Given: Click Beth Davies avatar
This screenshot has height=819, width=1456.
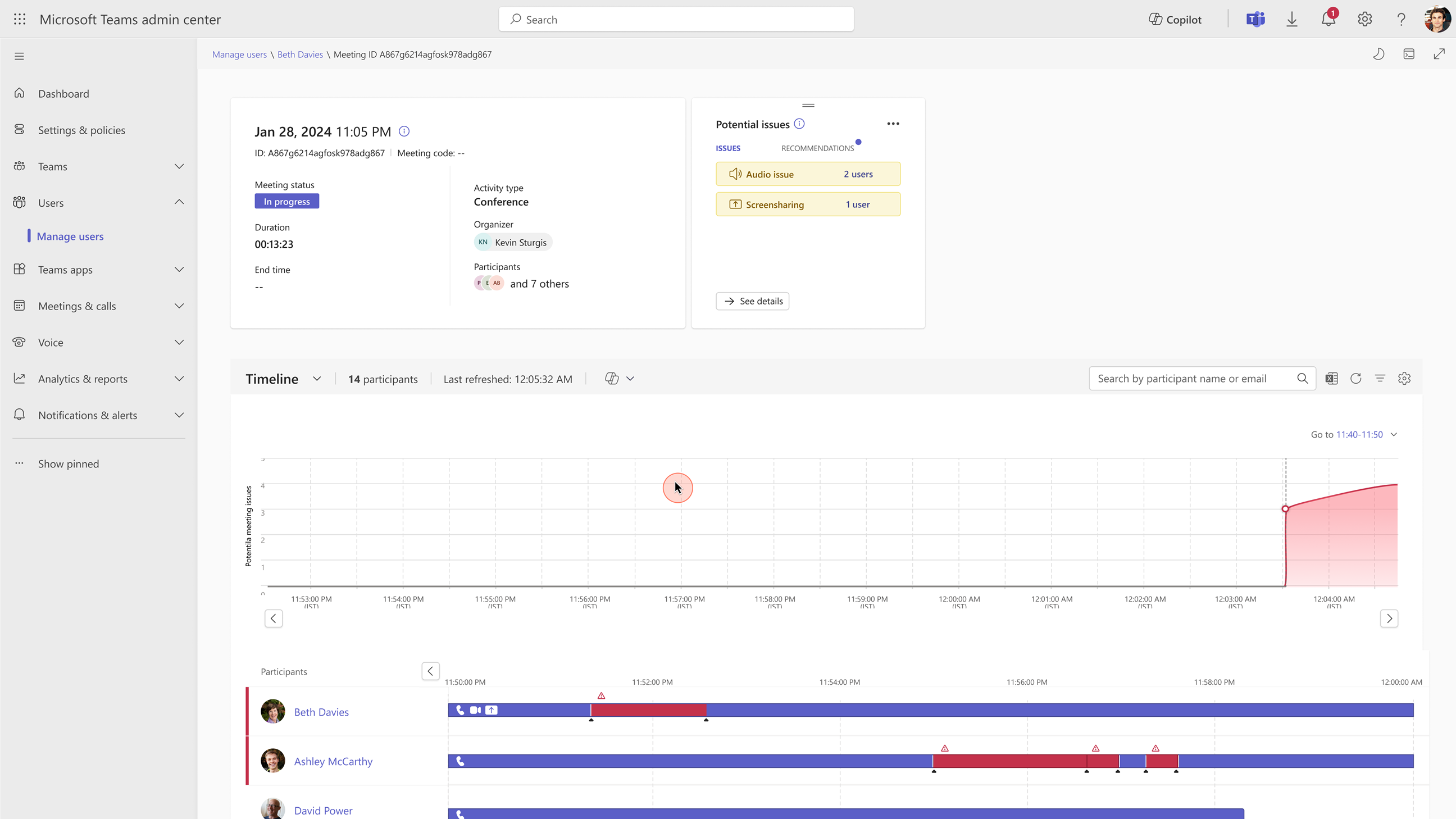Looking at the screenshot, I should pyautogui.click(x=273, y=712).
